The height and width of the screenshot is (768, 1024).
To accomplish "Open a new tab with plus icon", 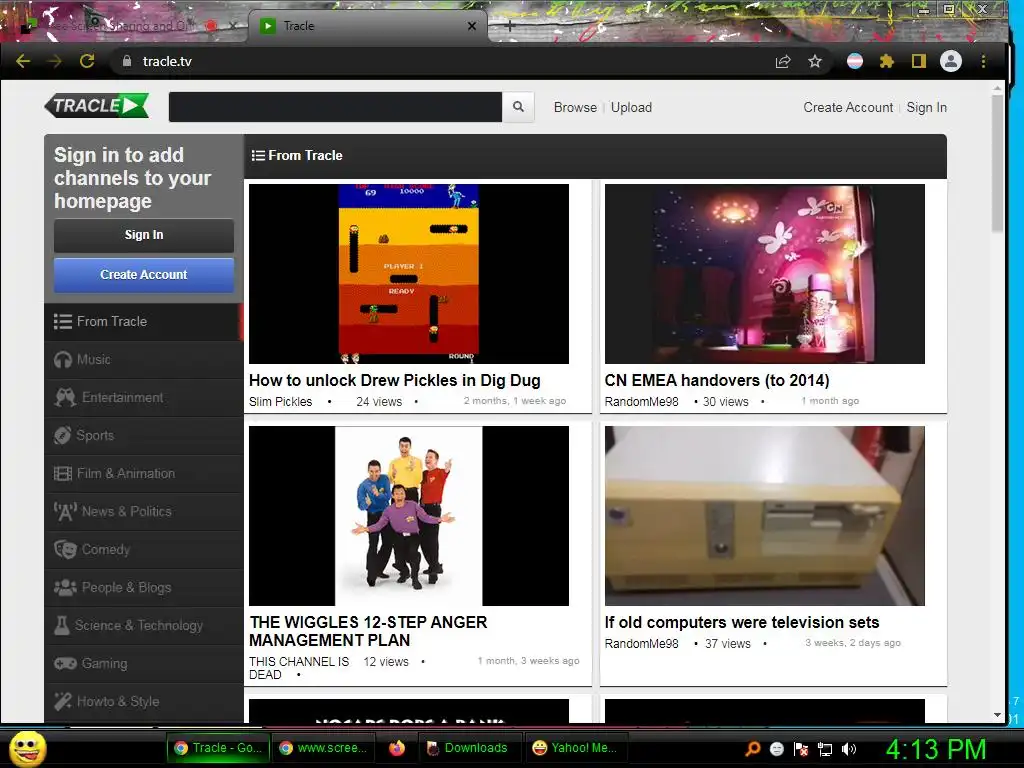I will (x=510, y=26).
